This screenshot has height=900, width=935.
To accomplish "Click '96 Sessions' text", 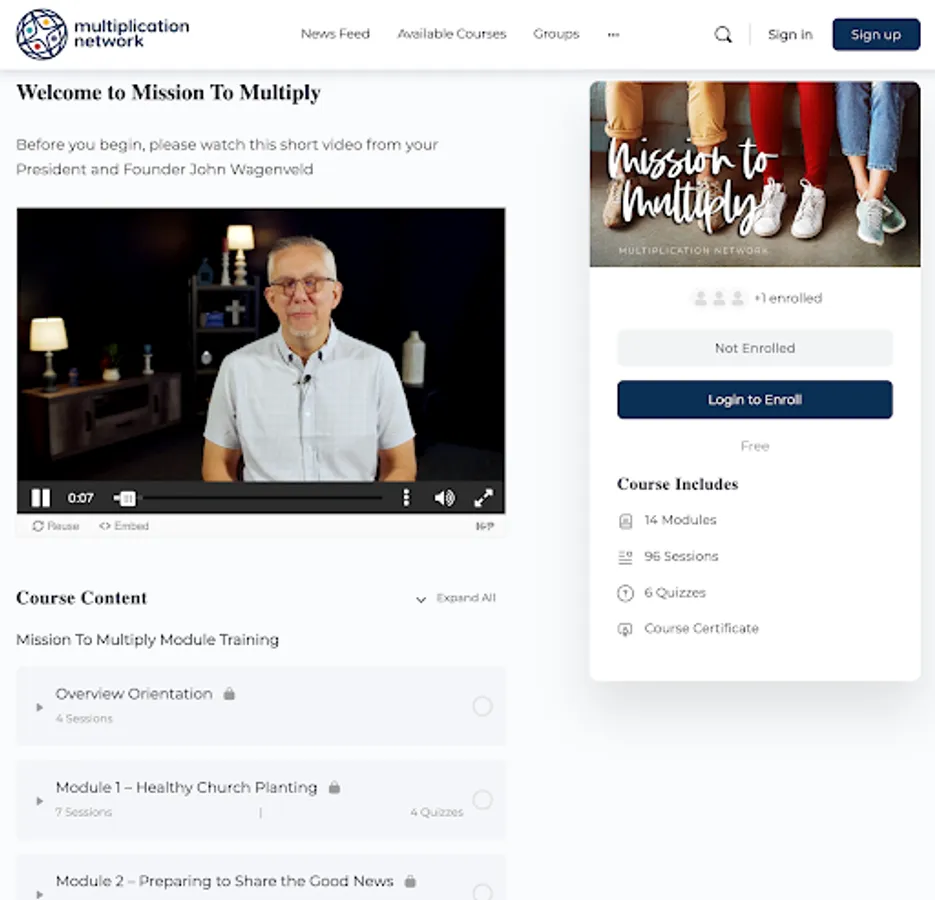I will point(681,556).
